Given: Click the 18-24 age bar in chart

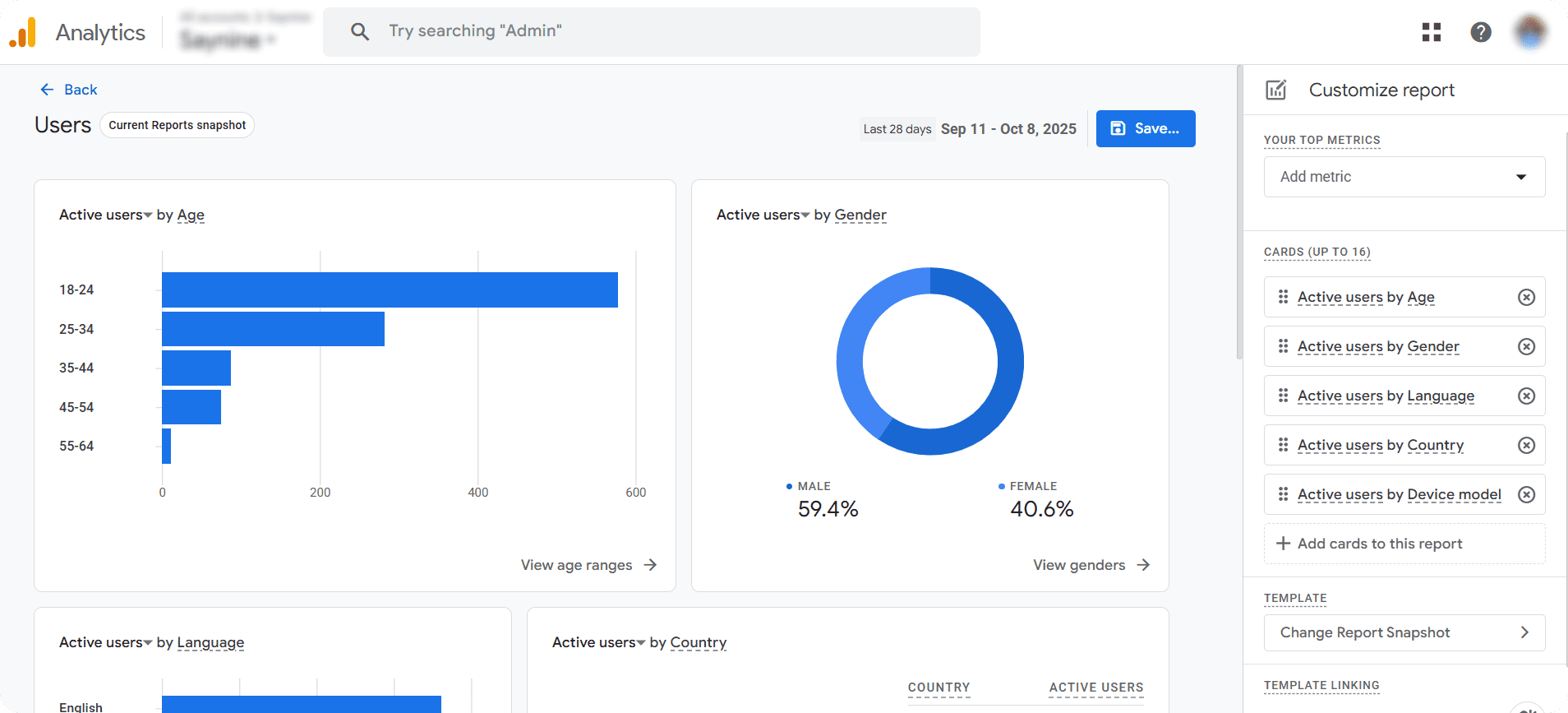Looking at the screenshot, I should (x=390, y=289).
